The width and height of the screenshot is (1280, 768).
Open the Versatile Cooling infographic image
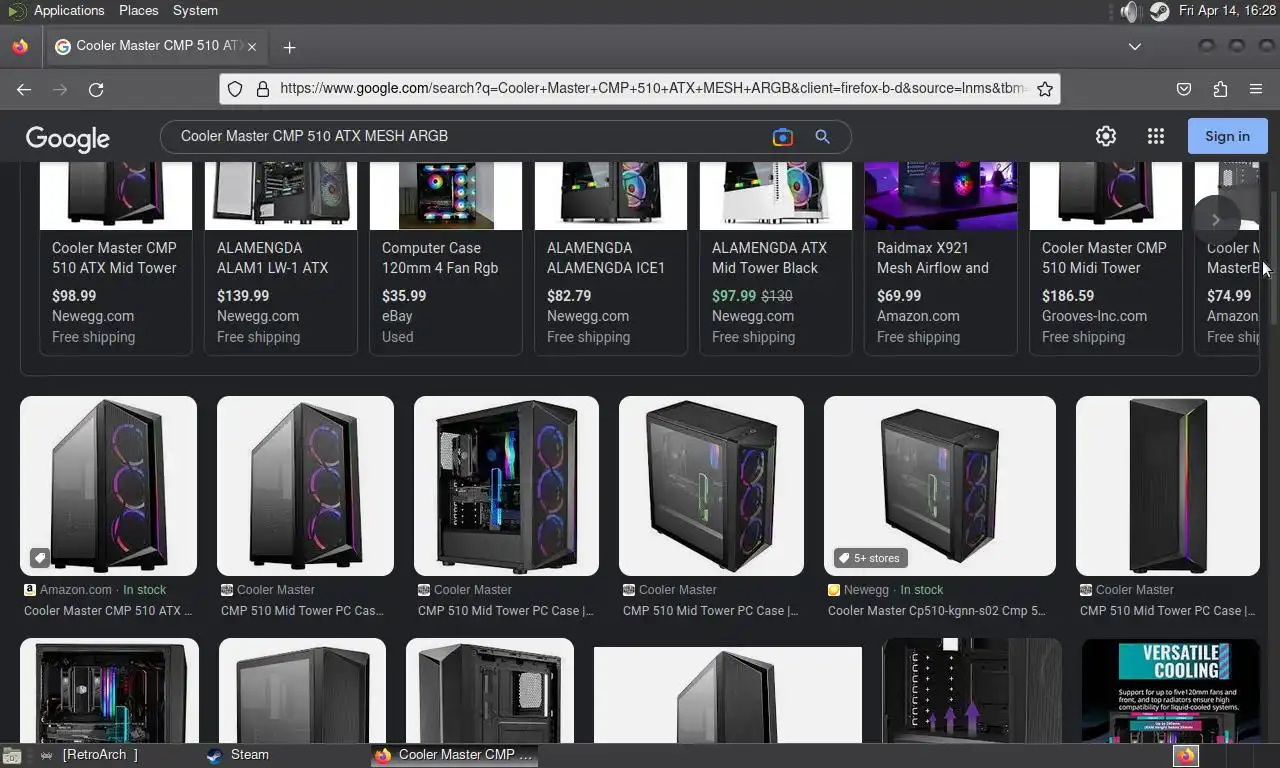coord(1170,691)
